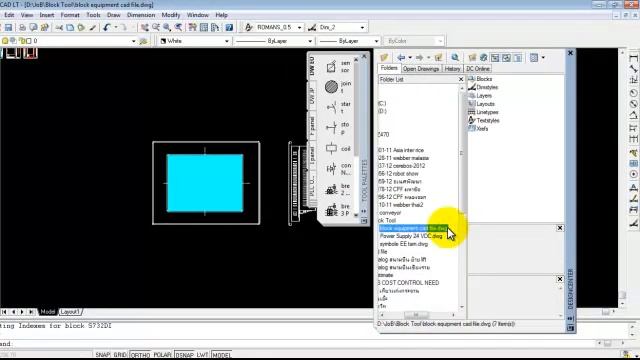
Task: Toggle GRID display in status bar
Action: (x=120, y=355)
